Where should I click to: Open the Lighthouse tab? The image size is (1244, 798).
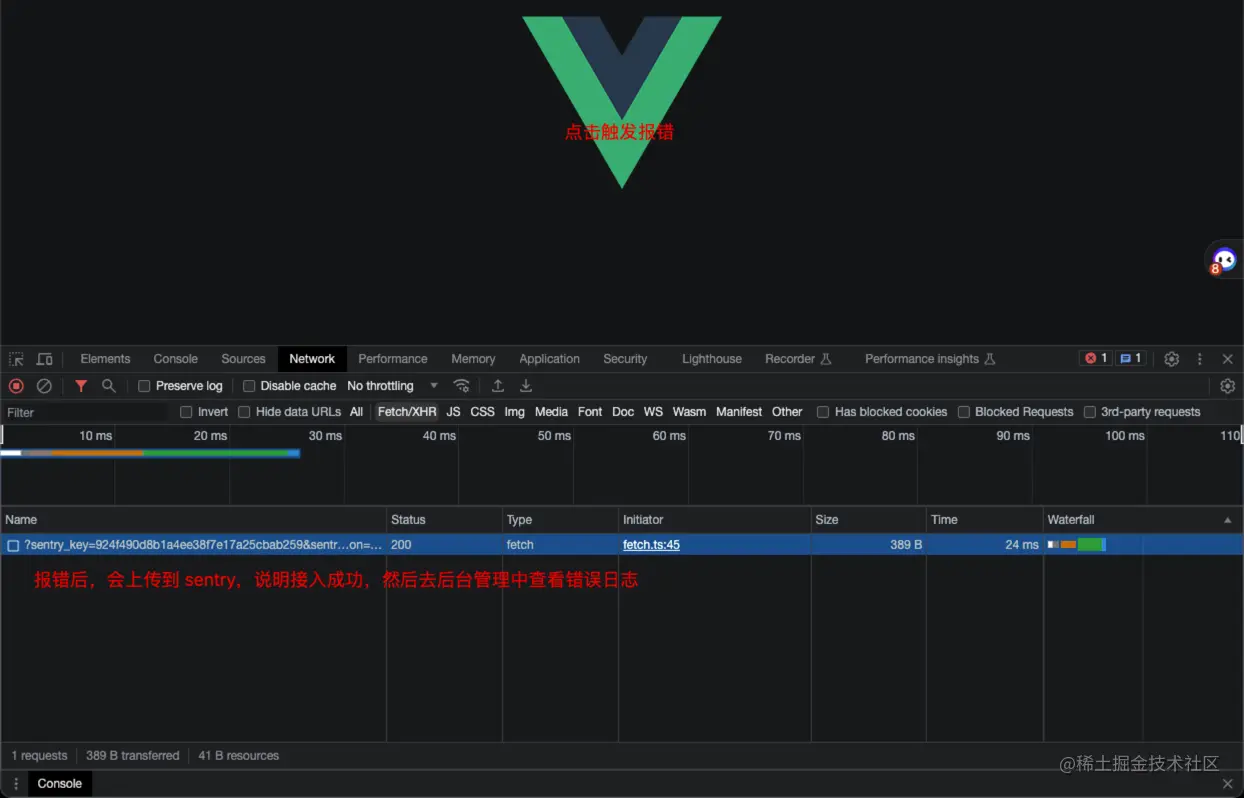[x=712, y=359]
